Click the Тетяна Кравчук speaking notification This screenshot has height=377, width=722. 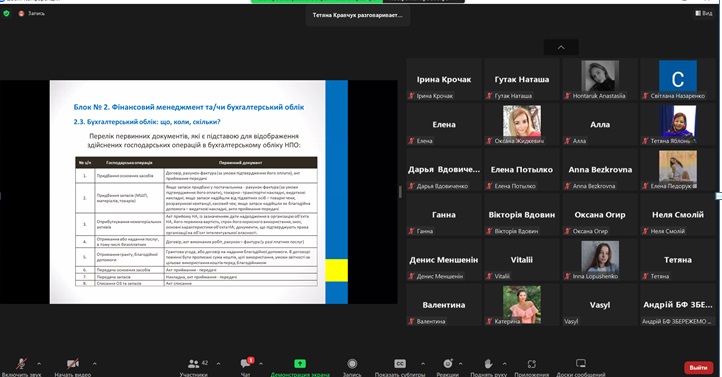point(358,15)
